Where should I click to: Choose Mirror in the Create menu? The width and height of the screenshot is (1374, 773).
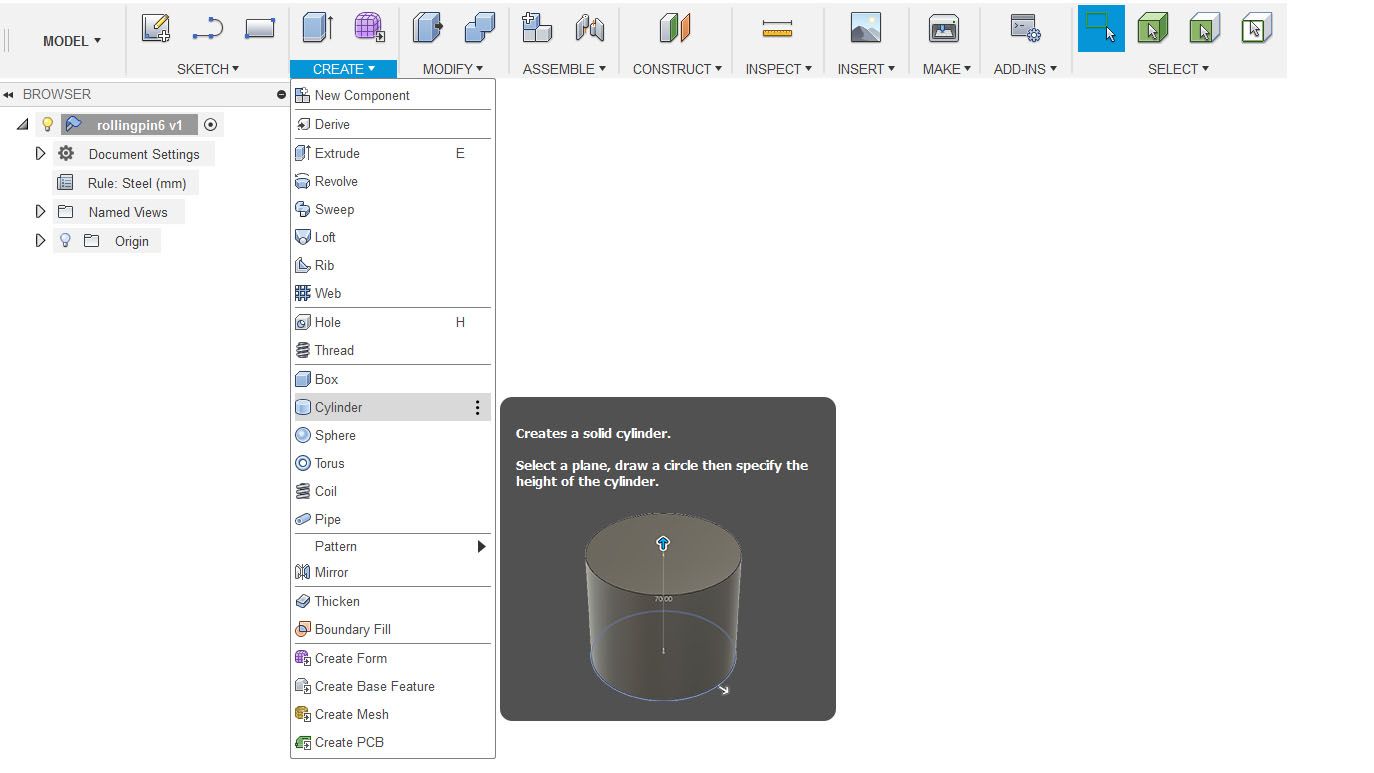click(392, 572)
